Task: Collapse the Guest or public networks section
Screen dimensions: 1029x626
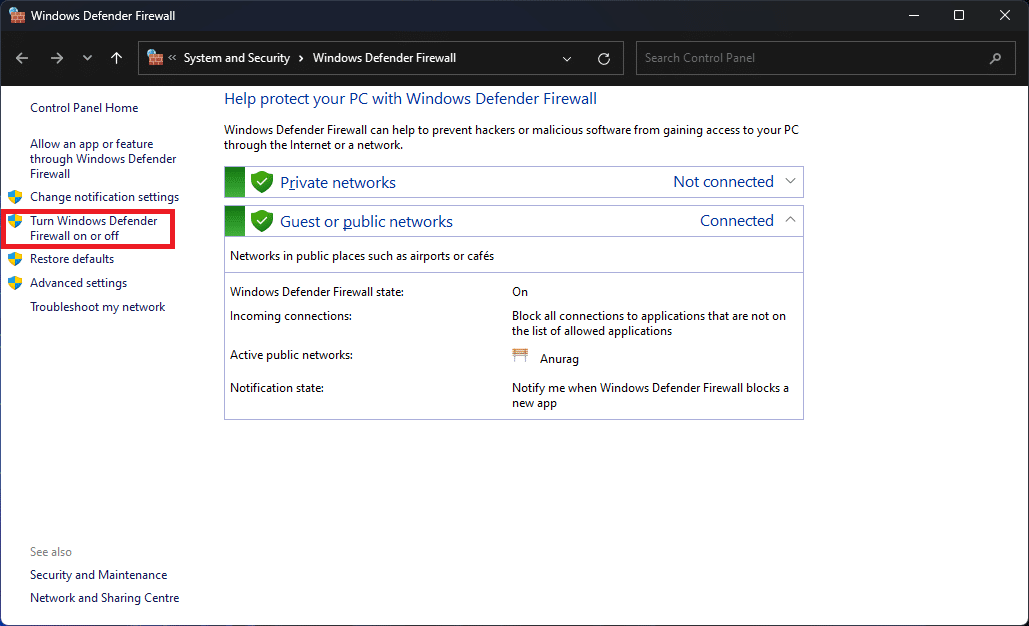Action: click(x=790, y=220)
